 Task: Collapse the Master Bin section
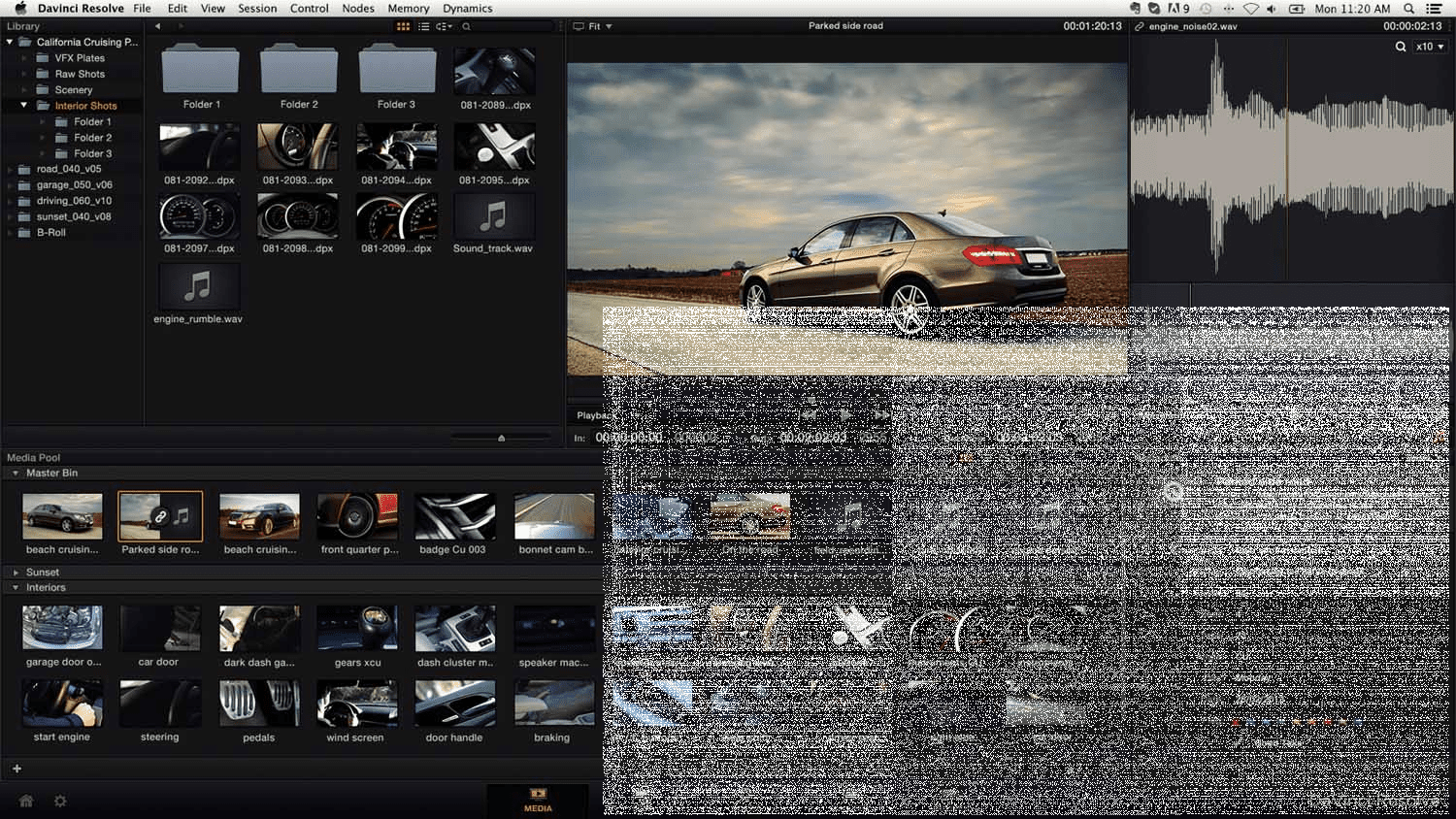click(16, 474)
